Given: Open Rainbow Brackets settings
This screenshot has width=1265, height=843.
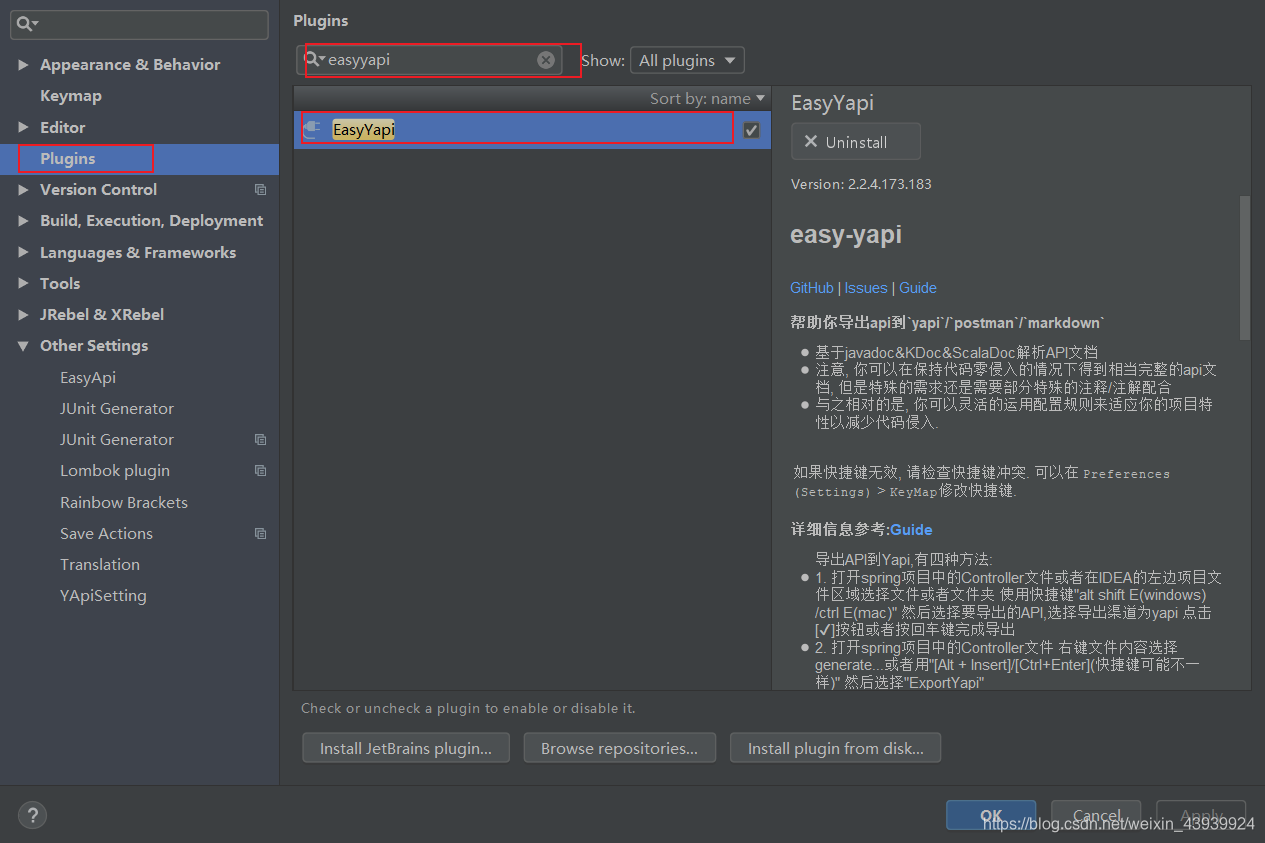Looking at the screenshot, I should (x=124, y=503).
